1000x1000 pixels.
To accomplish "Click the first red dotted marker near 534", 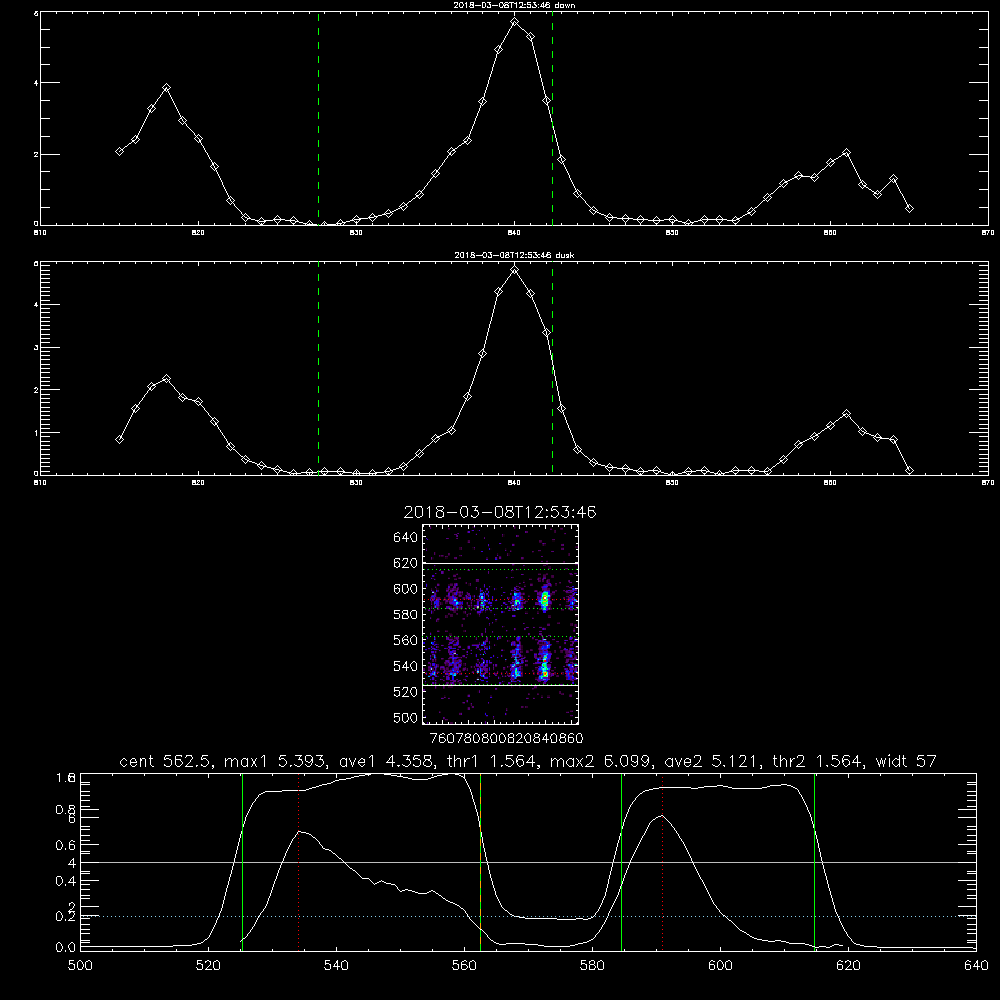I will coord(298,862).
